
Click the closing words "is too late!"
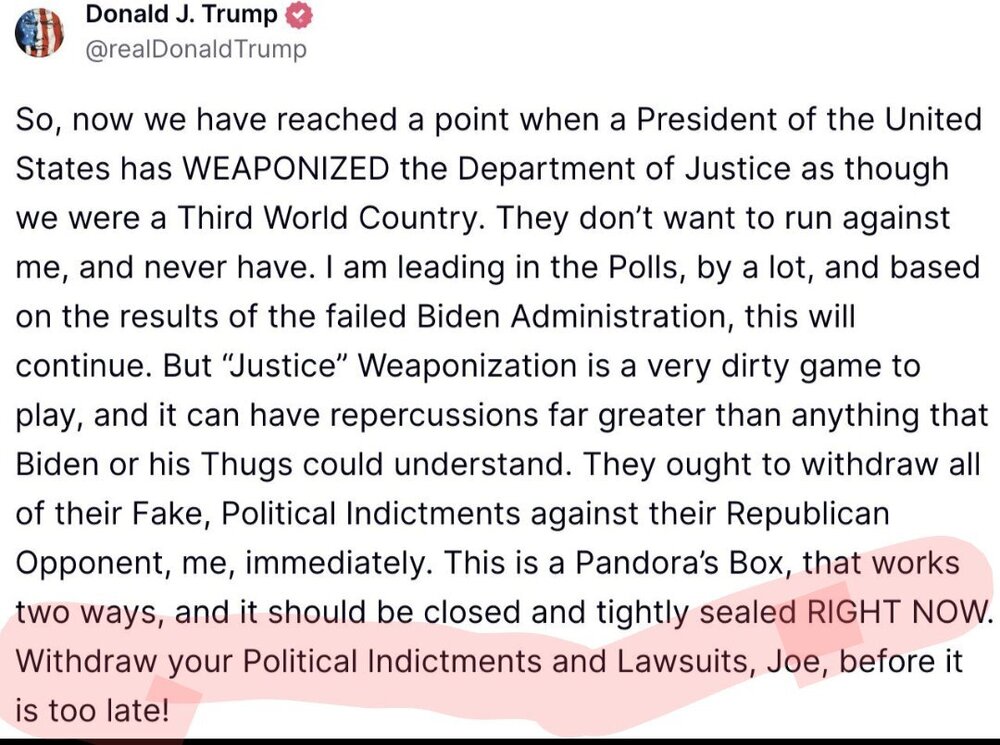pos(92,711)
